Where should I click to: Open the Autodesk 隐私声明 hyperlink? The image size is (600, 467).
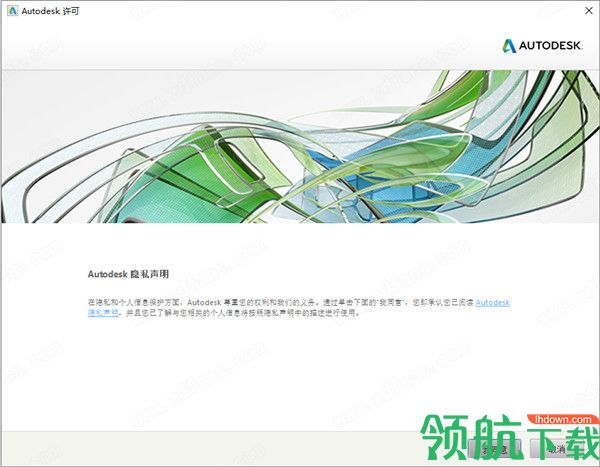(x=492, y=303)
